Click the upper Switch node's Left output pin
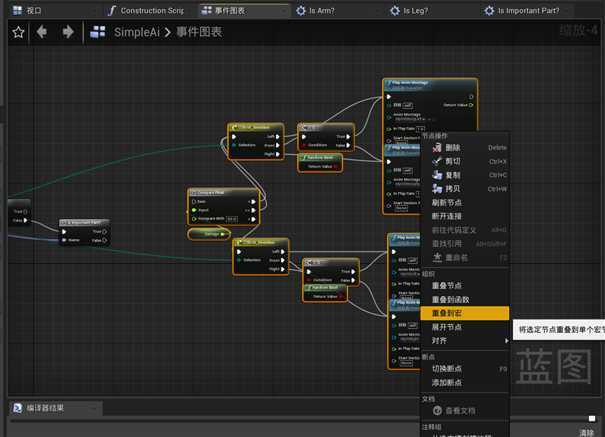 click(277, 137)
